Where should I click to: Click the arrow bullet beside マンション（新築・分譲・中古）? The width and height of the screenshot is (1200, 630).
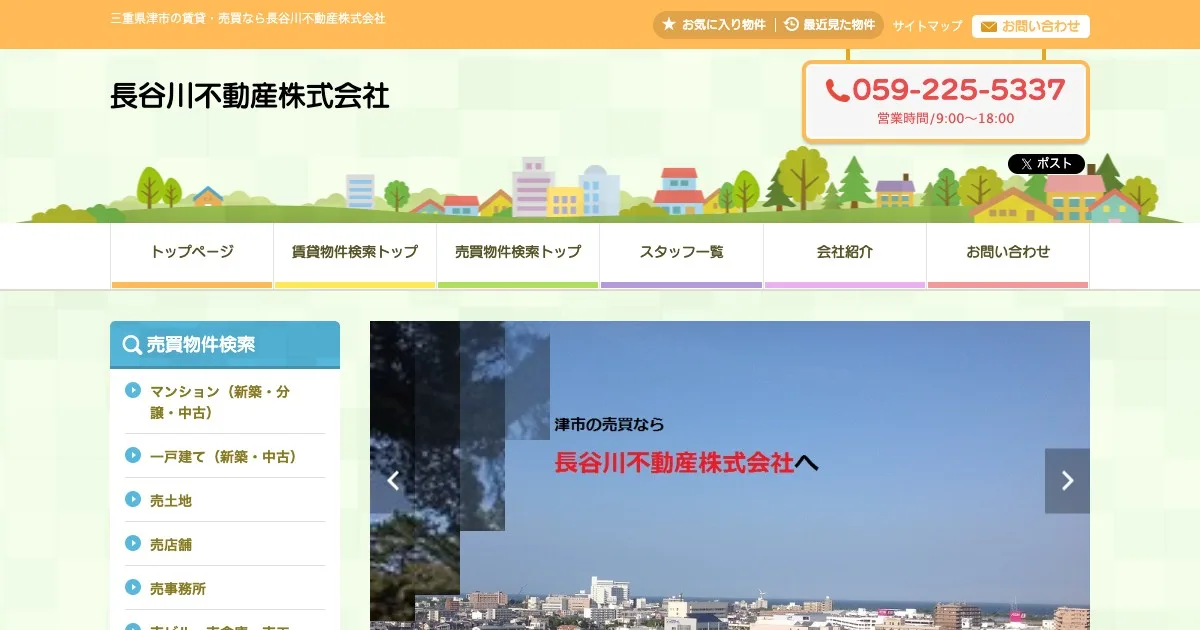pos(133,391)
